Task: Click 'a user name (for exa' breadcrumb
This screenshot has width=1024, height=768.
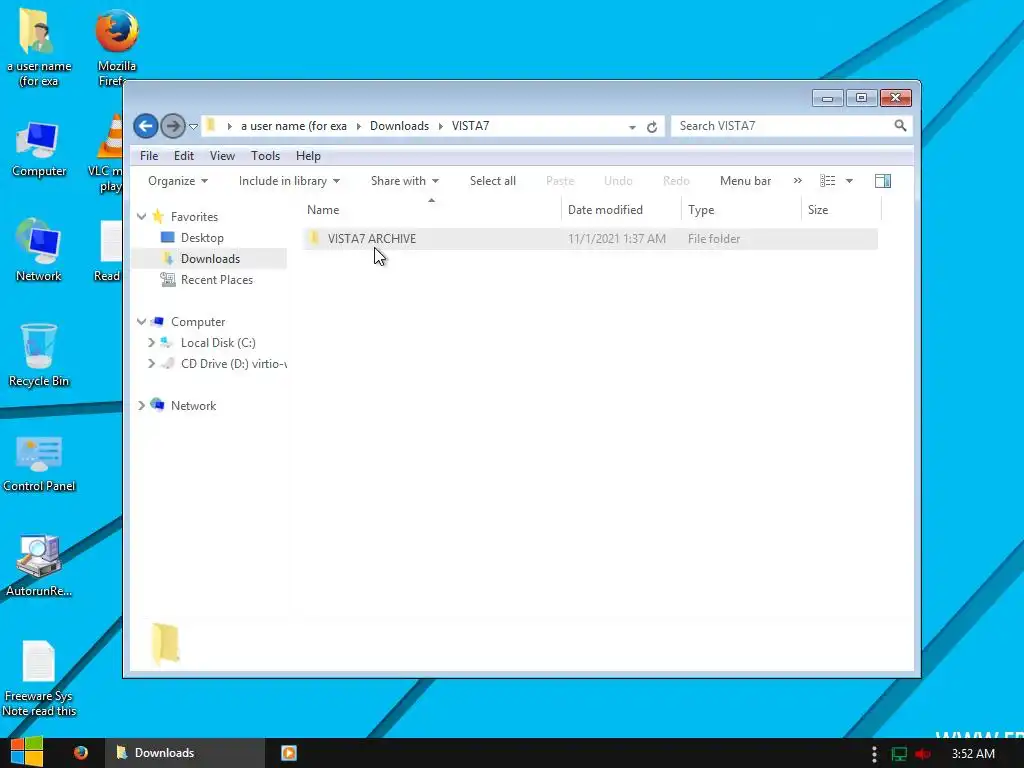Action: (x=294, y=126)
